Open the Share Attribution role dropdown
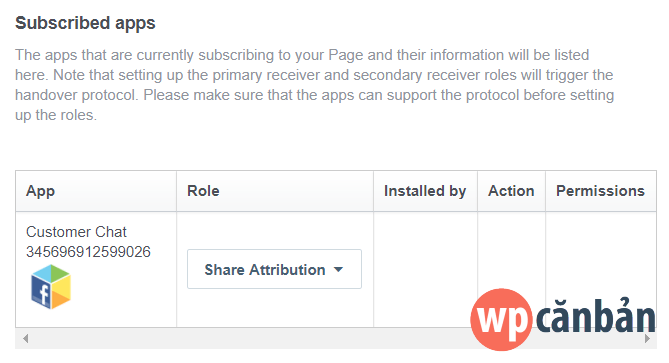 (274, 269)
